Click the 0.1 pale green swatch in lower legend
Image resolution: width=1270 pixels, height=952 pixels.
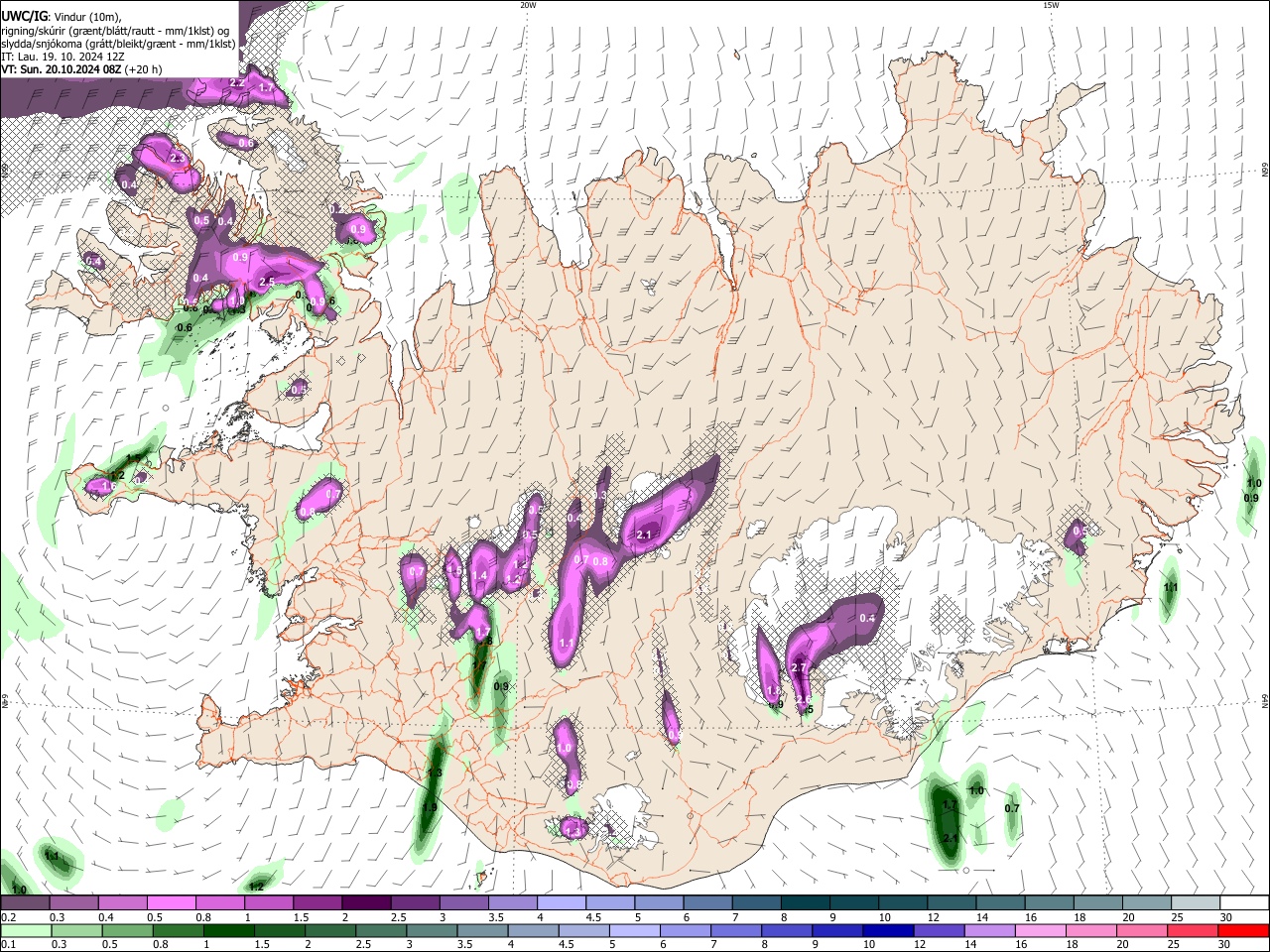tap(25, 930)
